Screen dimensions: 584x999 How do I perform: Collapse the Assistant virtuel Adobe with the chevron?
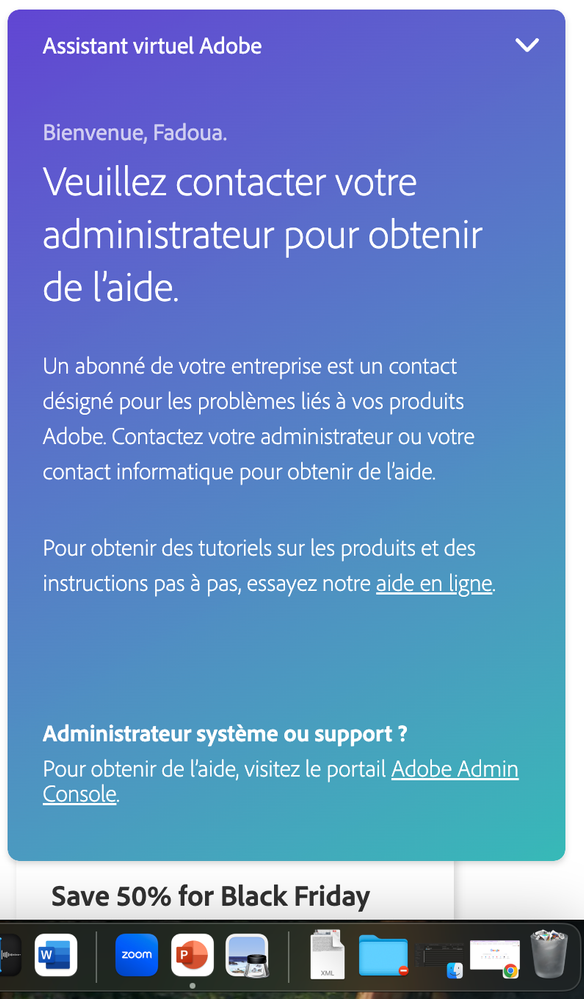[x=527, y=45]
